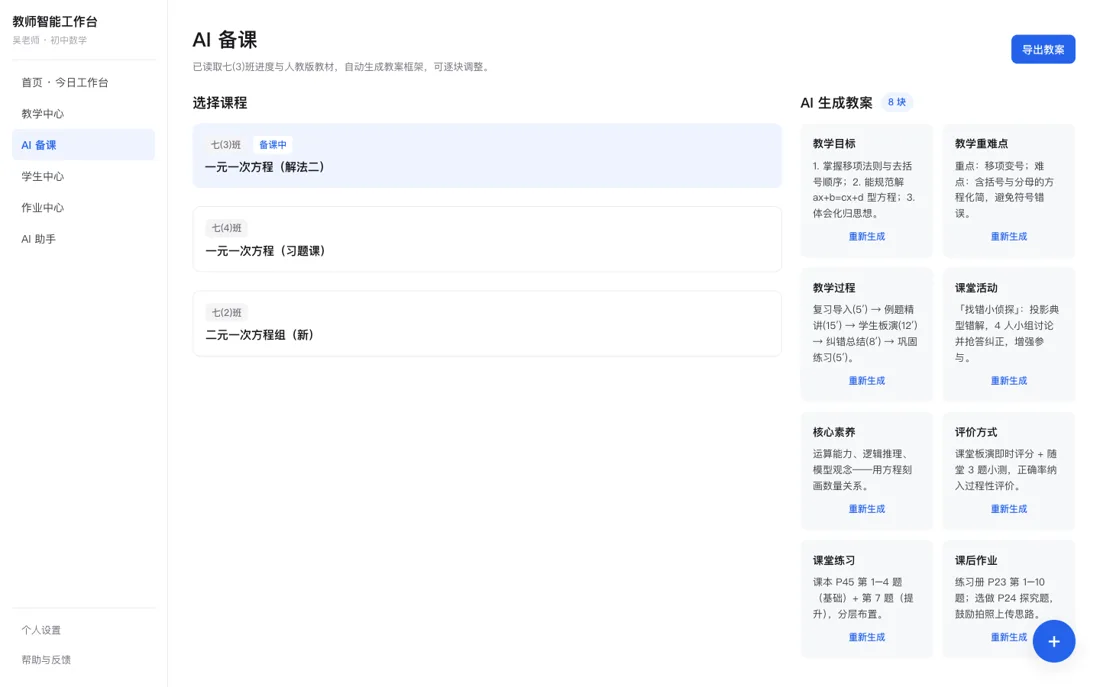The height and width of the screenshot is (687, 1100).
Task: Select 七(4)班 一元一次方程（习题课）course card
Action: click(x=487, y=239)
